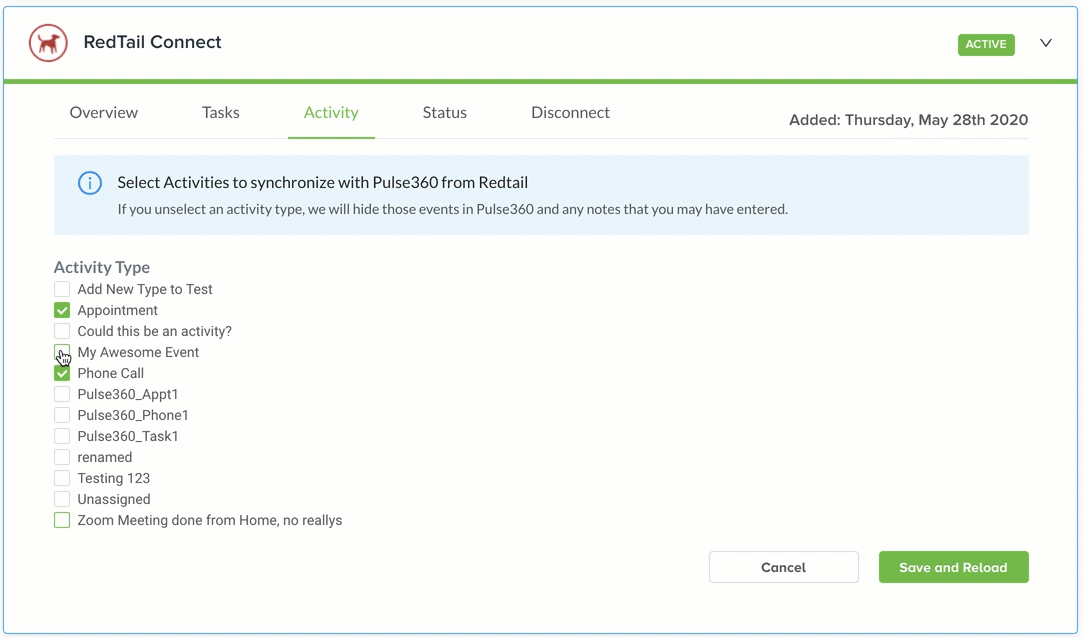Check the My Awesome Event checkbox
Screen dimensions: 1084x637
pyautogui.click(x=62, y=352)
